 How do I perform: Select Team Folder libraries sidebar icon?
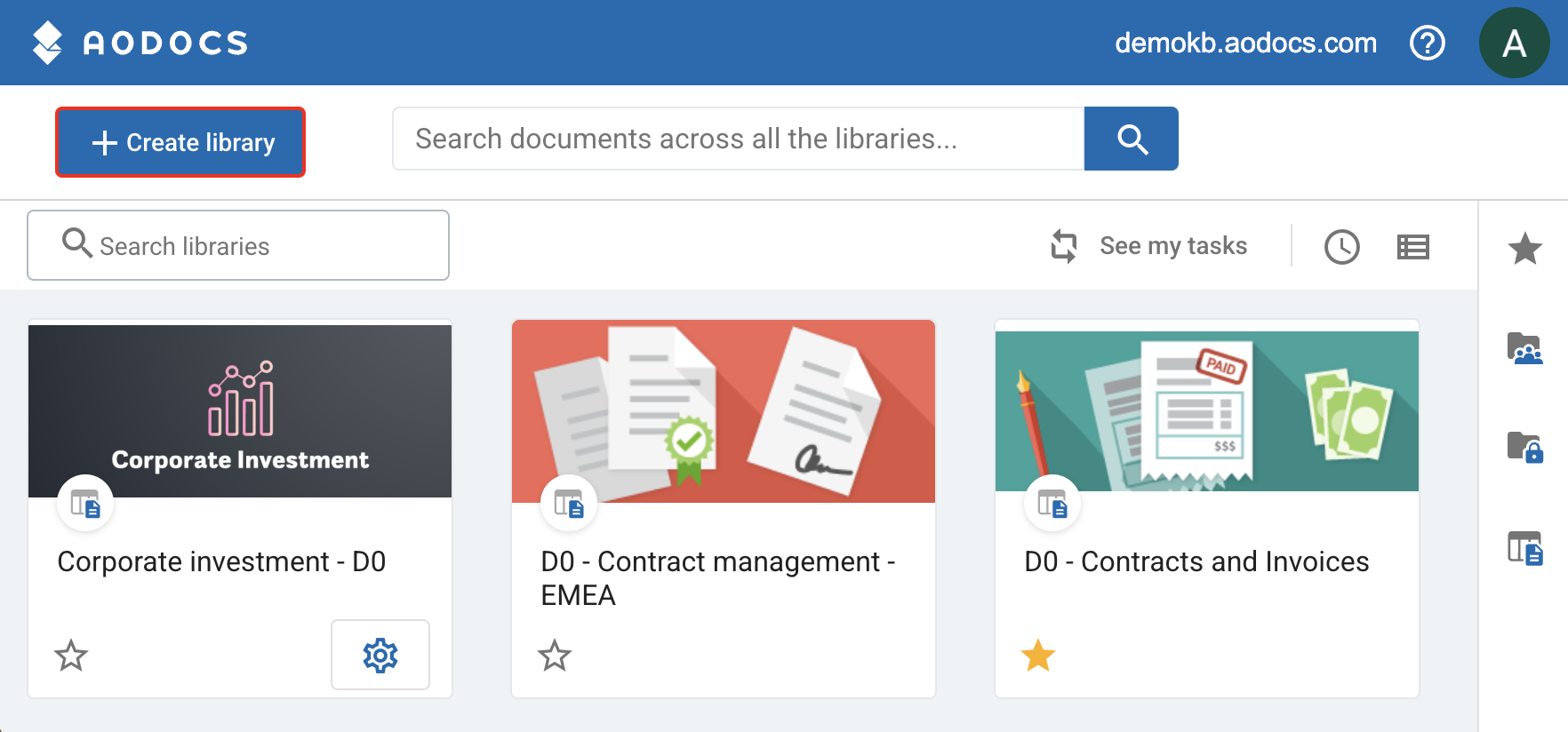1524,348
